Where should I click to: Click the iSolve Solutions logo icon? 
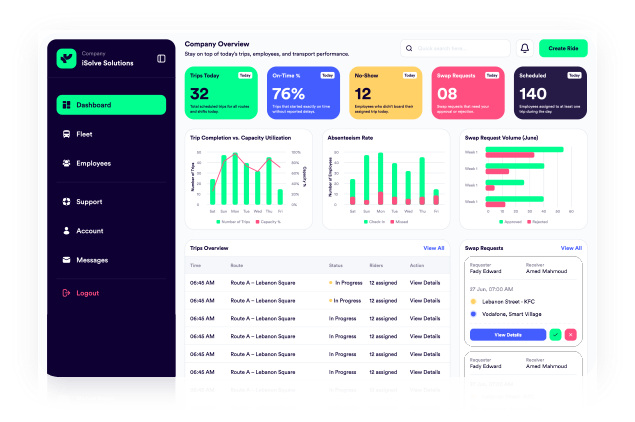[67, 58]
